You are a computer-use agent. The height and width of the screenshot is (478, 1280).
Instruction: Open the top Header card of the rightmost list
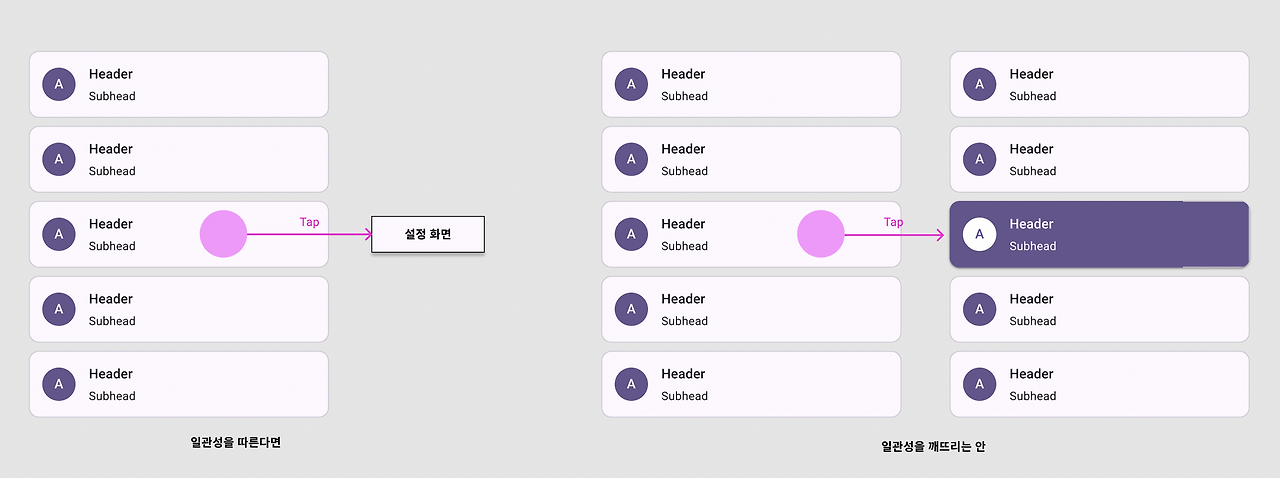click(1099, 84)
